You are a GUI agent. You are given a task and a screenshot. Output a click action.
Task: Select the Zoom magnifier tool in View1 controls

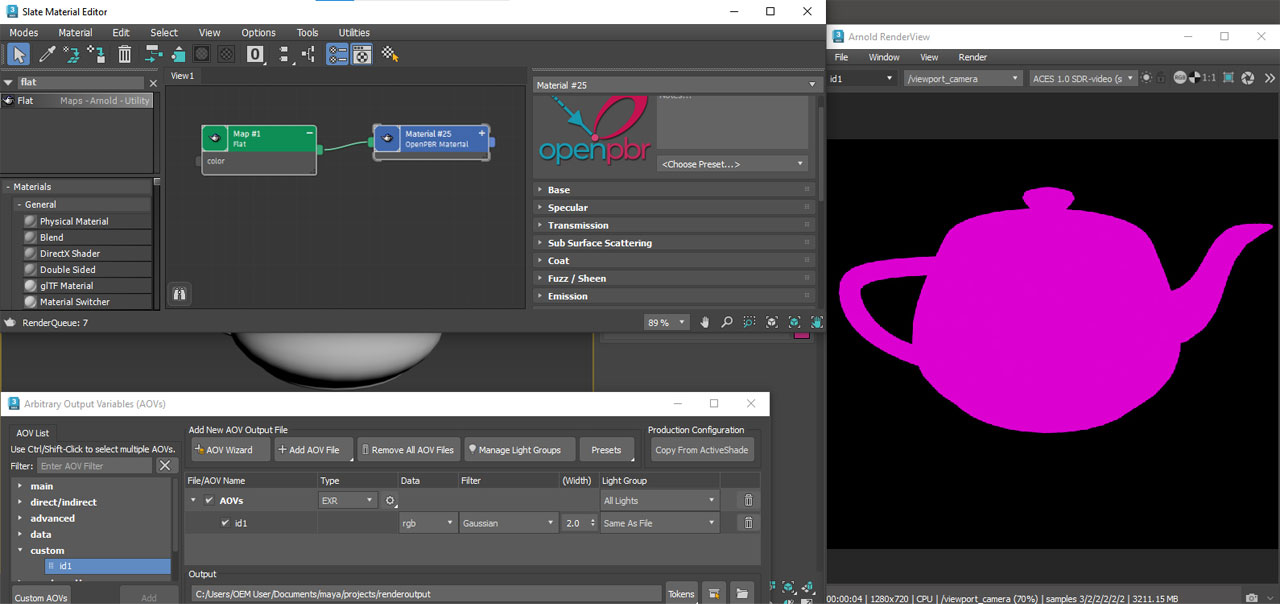(x=727, y=322)
